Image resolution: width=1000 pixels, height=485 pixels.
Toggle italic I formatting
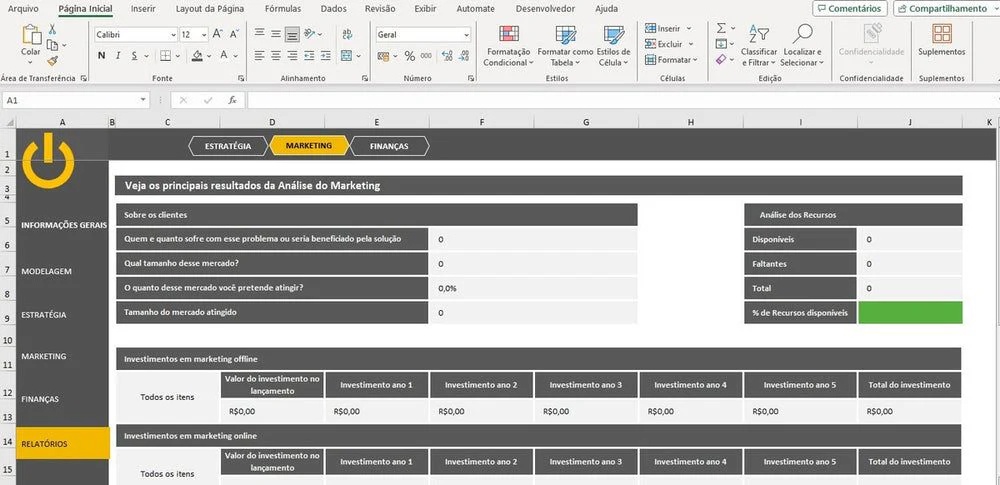tap(118, 56)
